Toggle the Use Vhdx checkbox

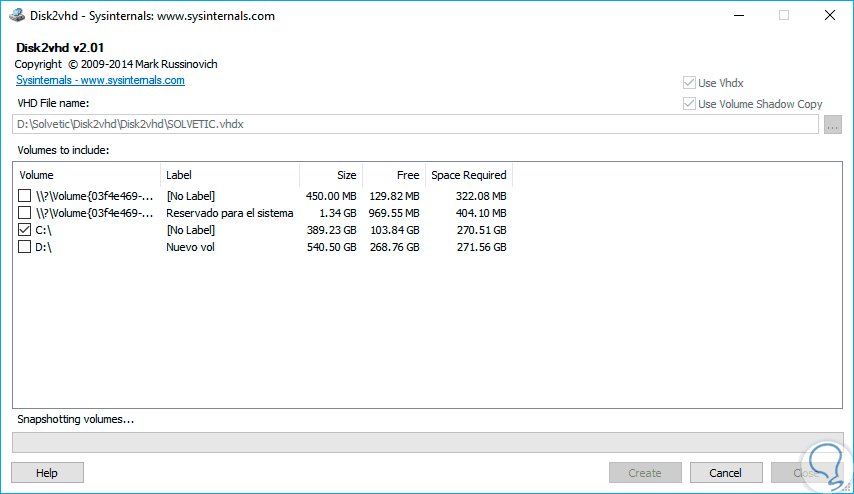pyautogui.click(x=689, y=83)
